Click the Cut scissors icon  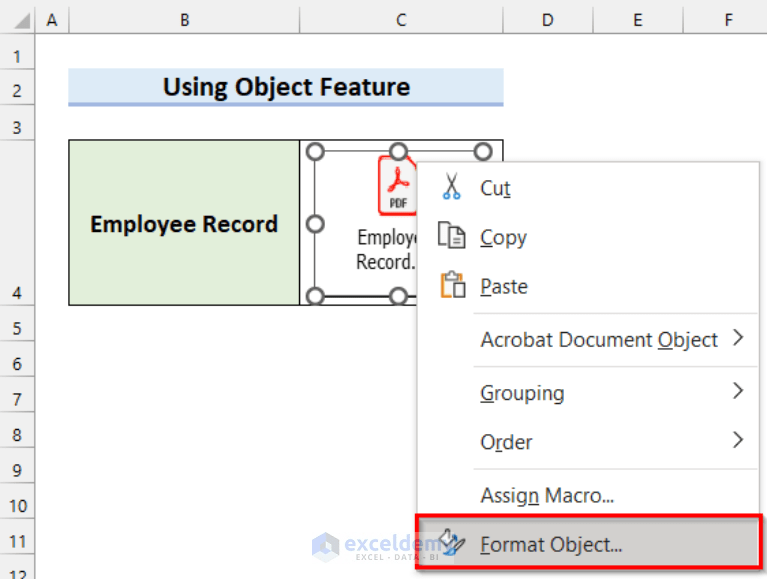451,186
